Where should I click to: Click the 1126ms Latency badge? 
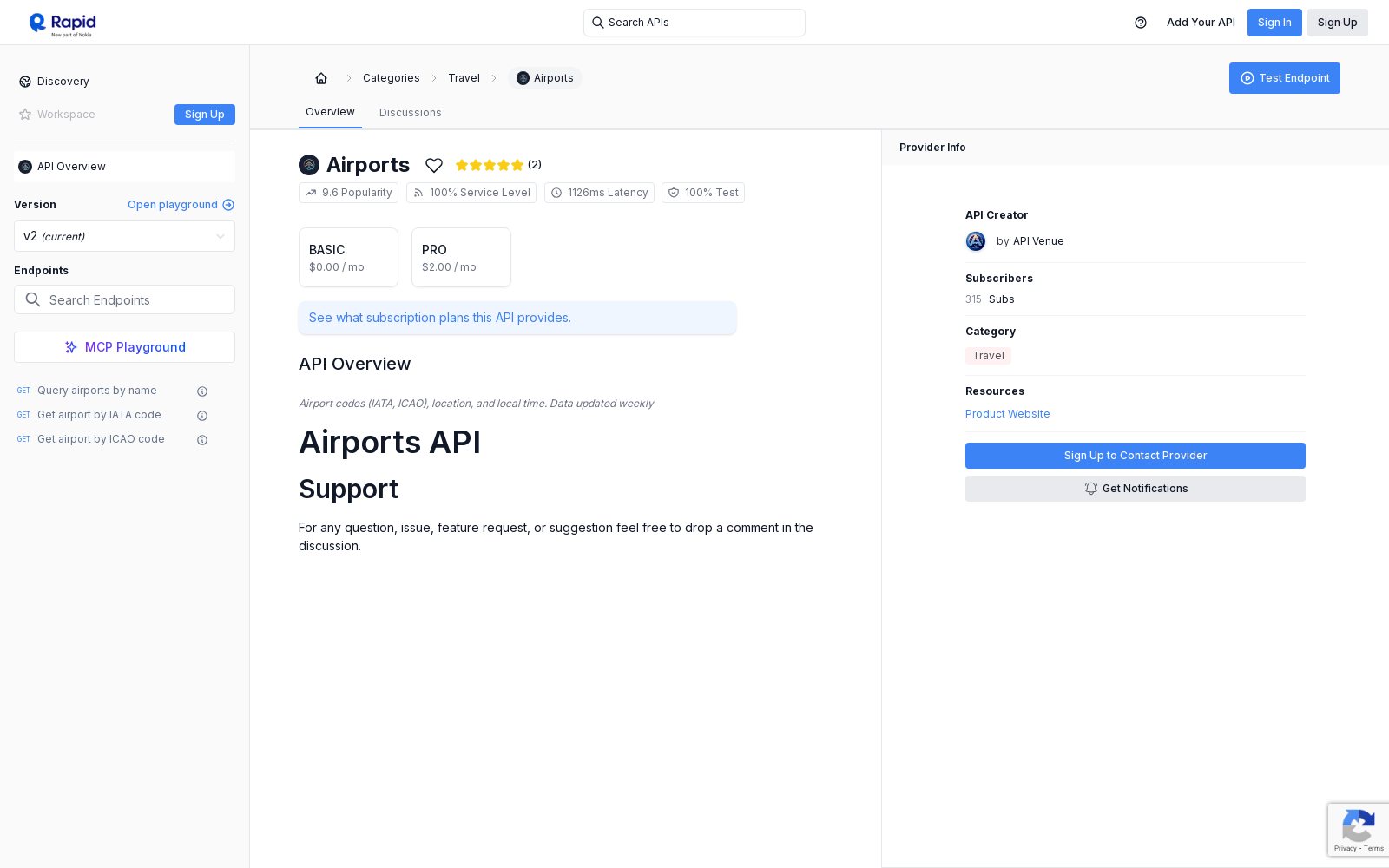coord(599,193)
